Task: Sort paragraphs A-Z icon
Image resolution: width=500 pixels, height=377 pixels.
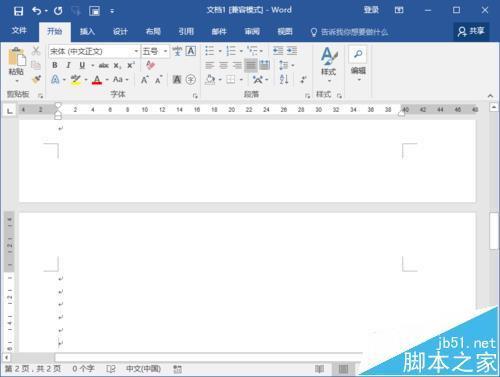Action: coord(284,79)
